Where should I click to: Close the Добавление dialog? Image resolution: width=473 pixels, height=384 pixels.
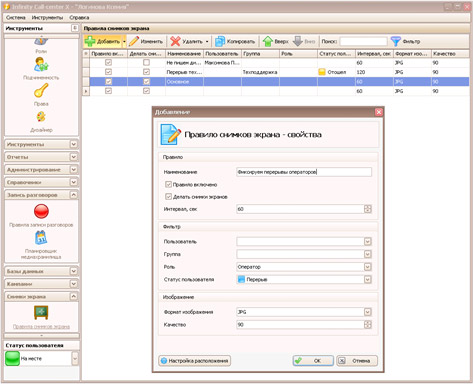379,112
